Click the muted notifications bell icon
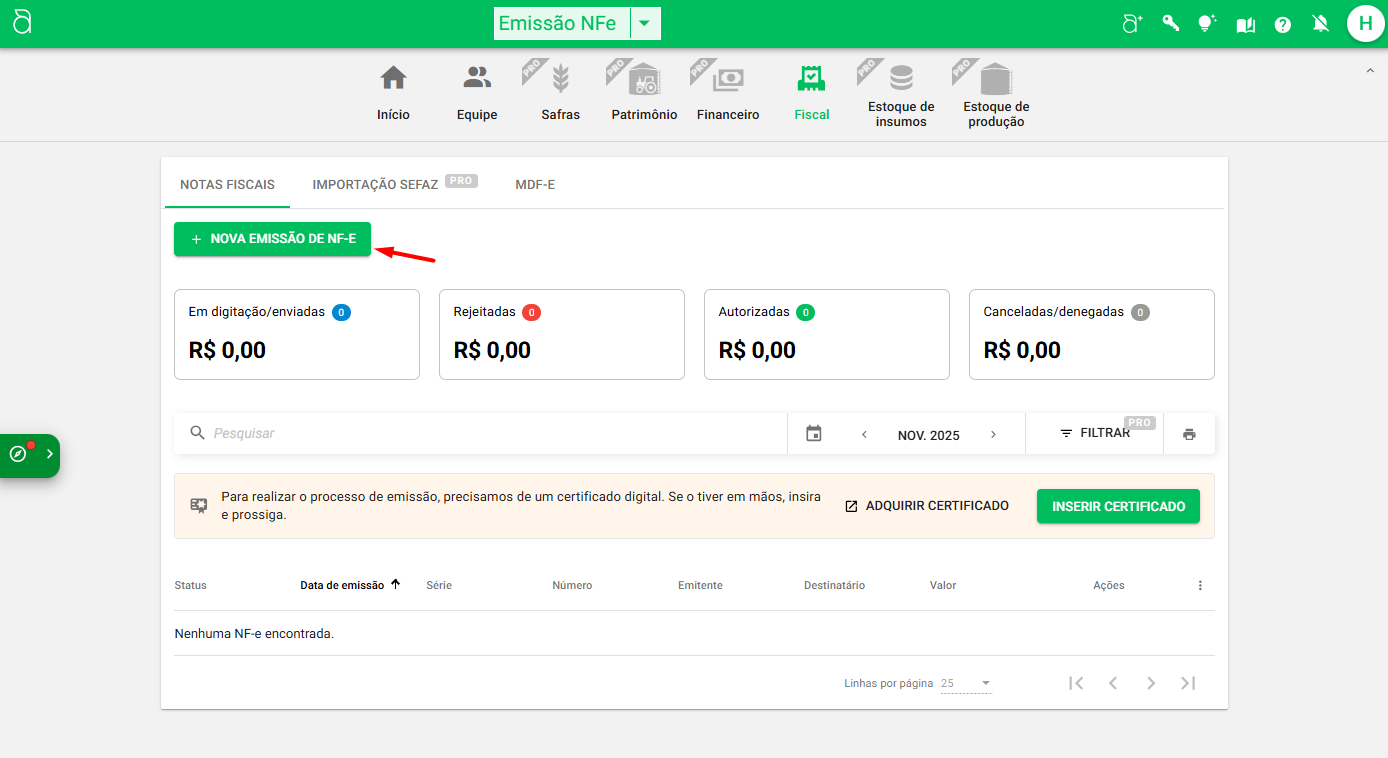The height and width of the screenshot is (758, 1388). click(1321, 24)
